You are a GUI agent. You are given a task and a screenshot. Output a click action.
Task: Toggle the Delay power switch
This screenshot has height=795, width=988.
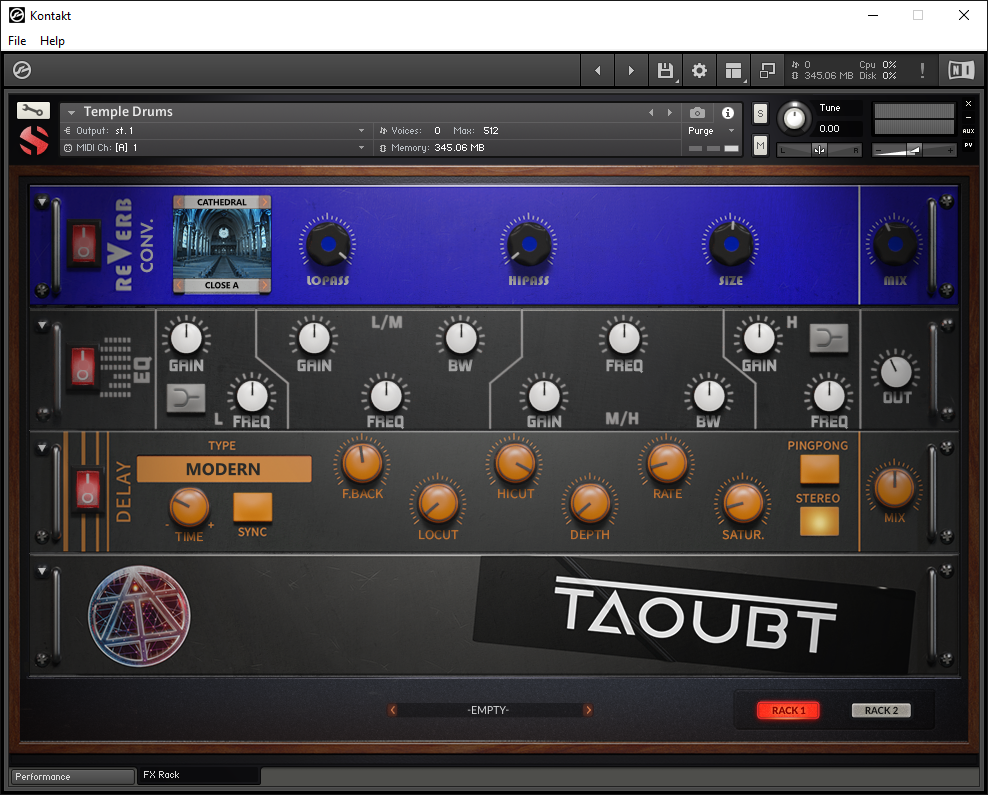tap(88, 489)
